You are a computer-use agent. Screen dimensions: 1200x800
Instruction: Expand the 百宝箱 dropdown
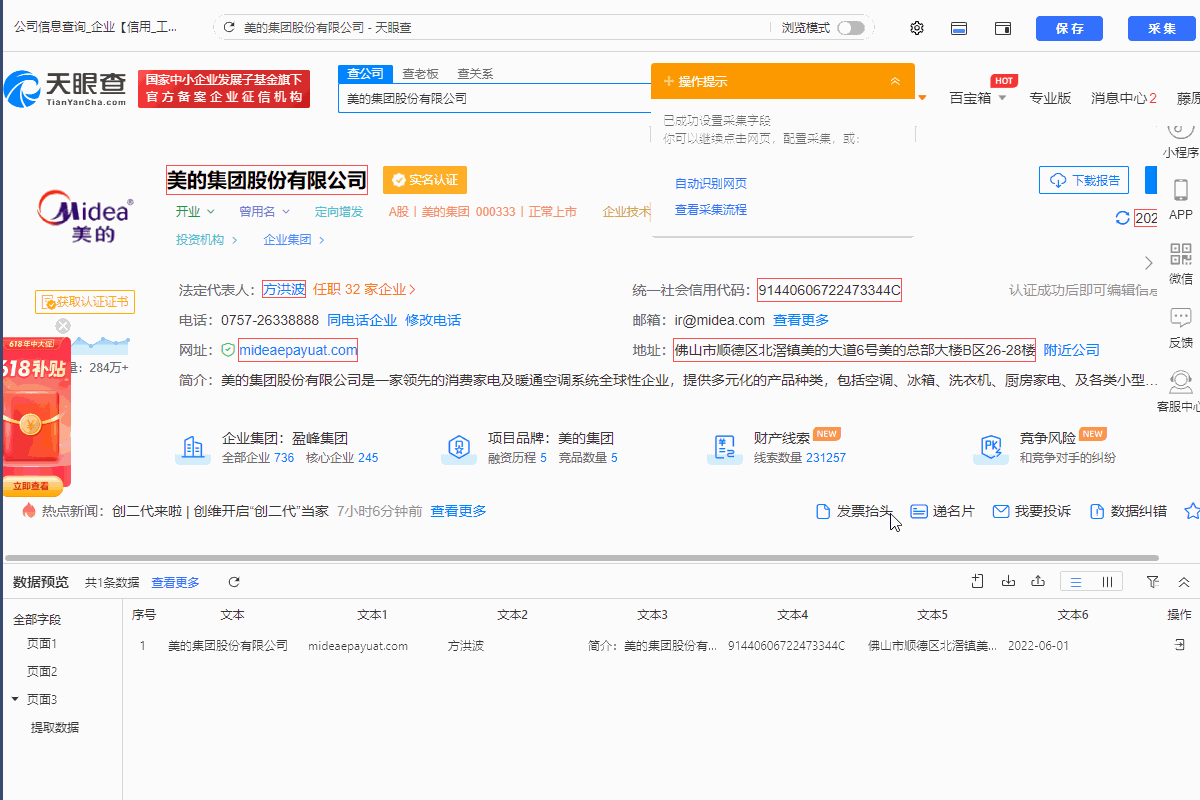978,98
